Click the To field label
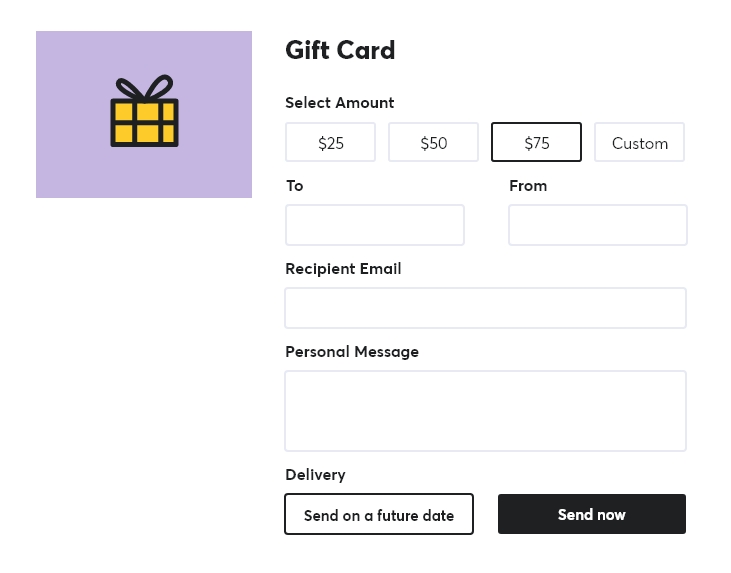 pos(294,185)
